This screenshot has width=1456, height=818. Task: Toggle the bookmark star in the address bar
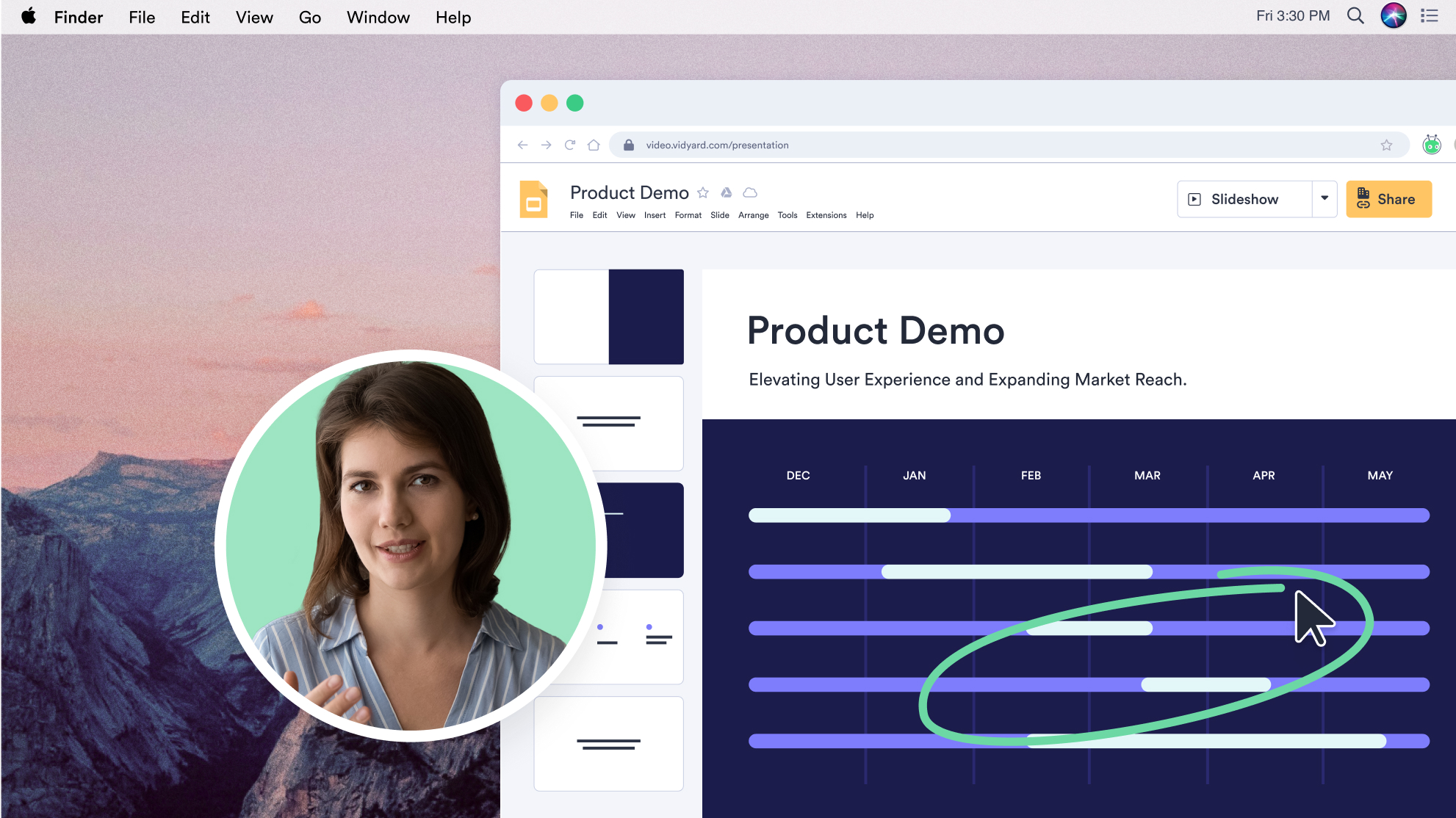click(1388, 145)
